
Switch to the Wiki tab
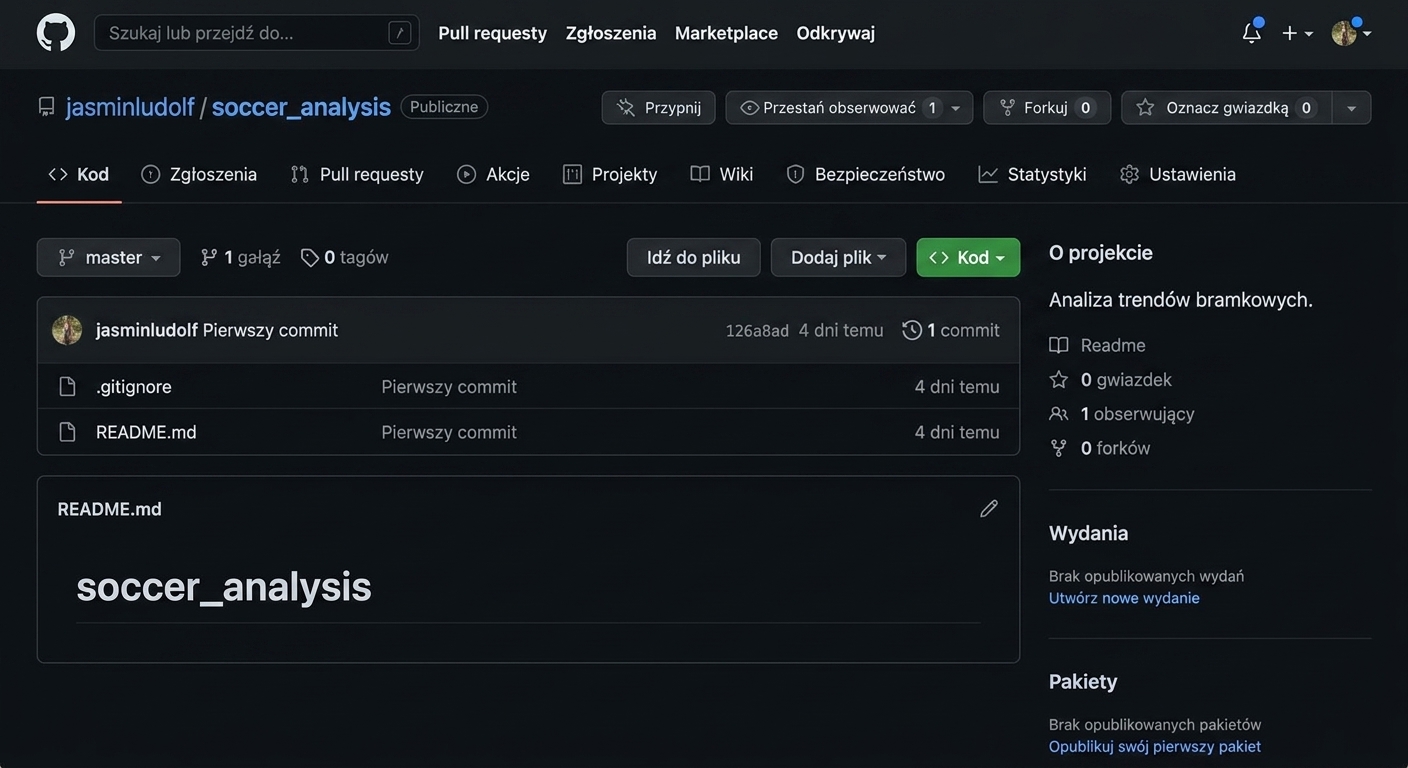click(x=722, y=174)
